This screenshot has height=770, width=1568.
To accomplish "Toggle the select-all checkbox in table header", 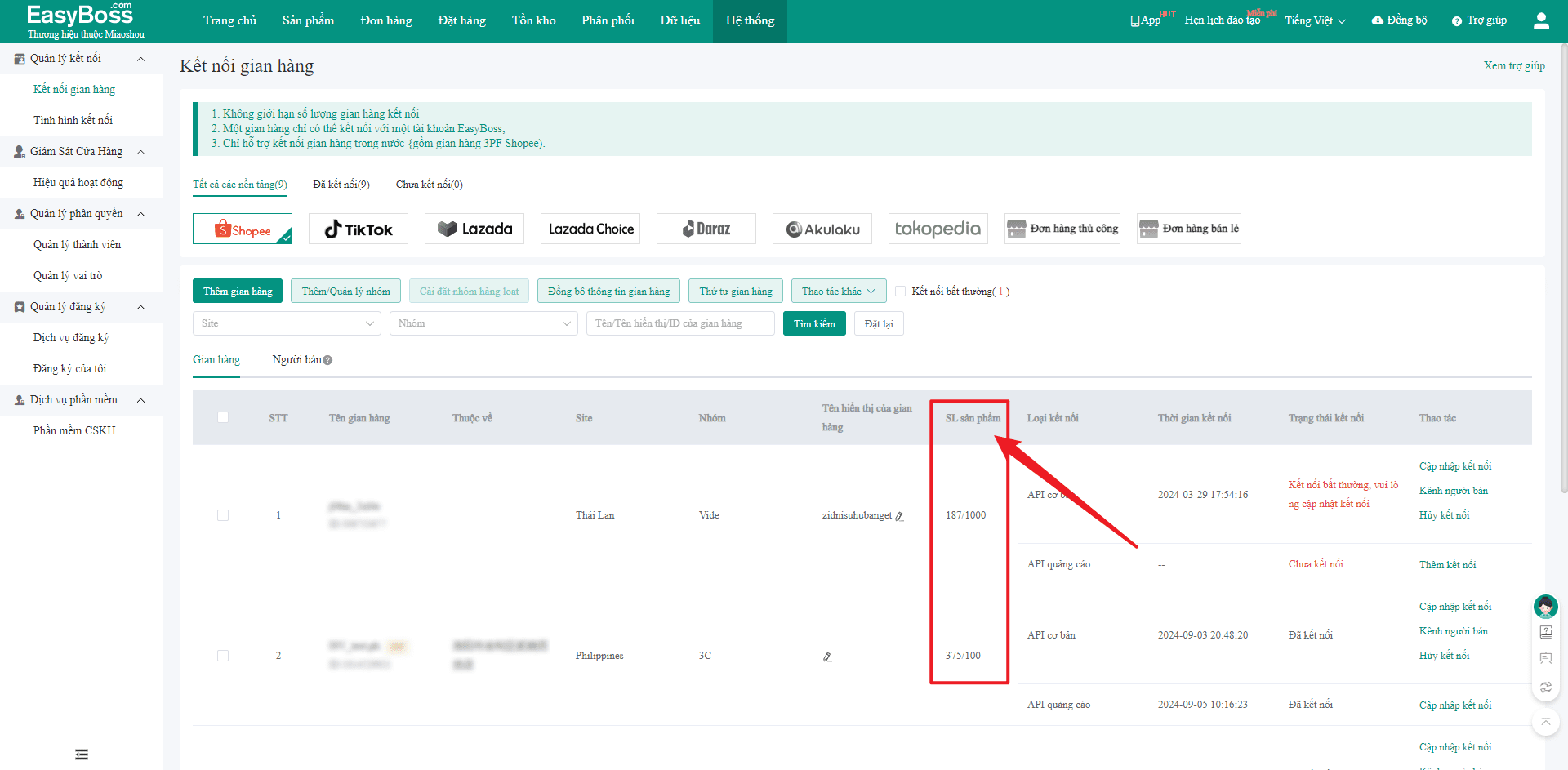I will click(223, 417).
